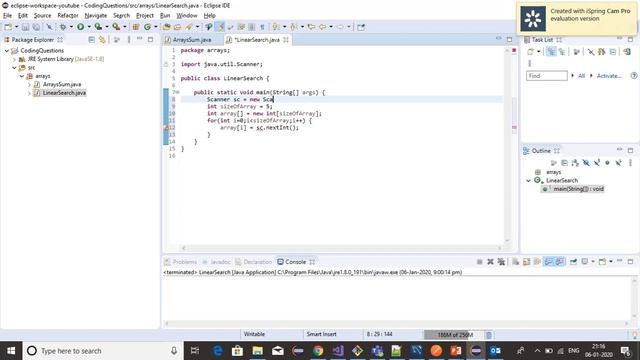Click the Debug bug icon in toolbar
The width and height of the screenshot is (640, 360).
click(x=63, y=27)
